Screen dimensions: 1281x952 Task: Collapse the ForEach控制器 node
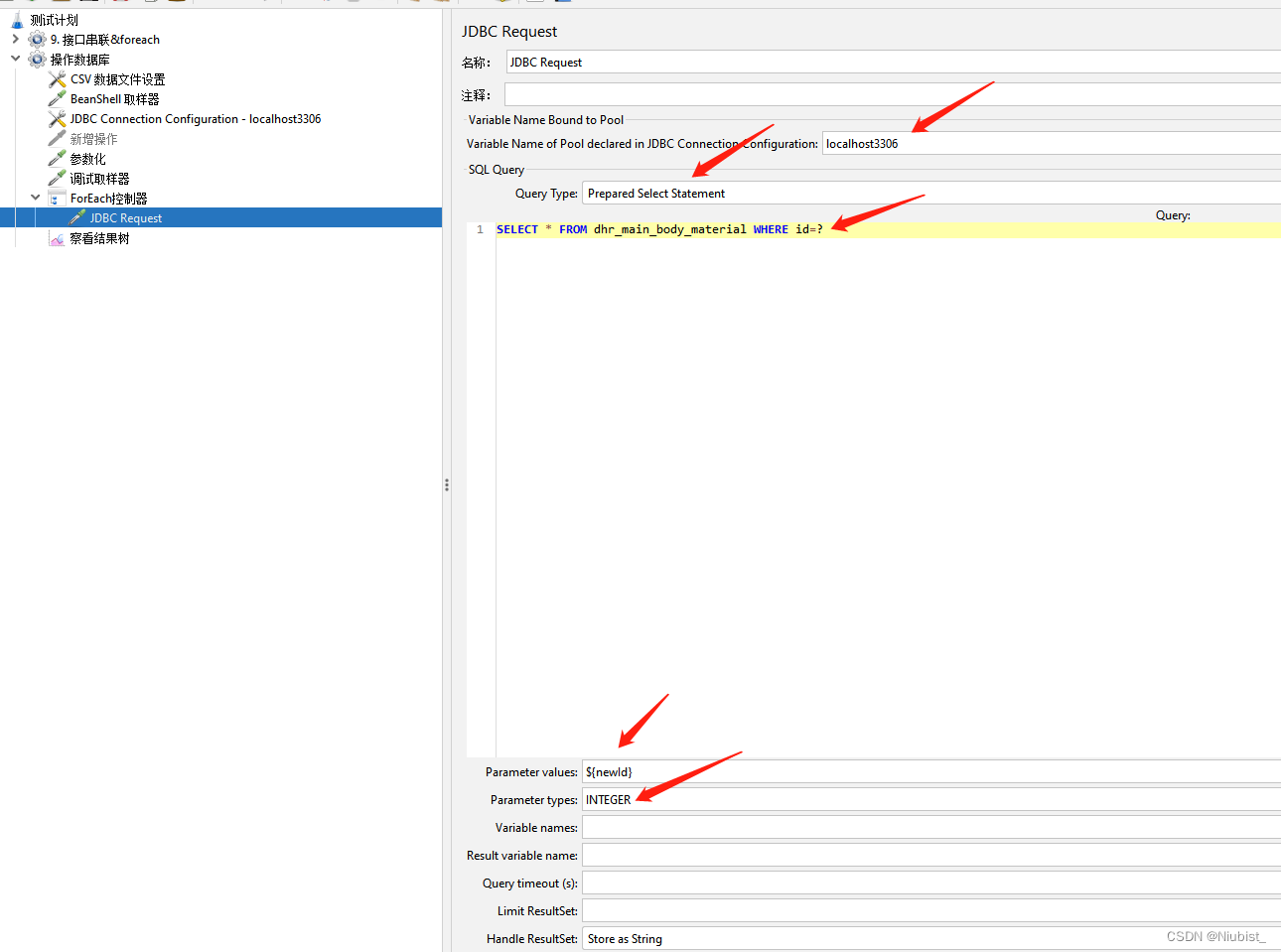(x=36, y=198)
